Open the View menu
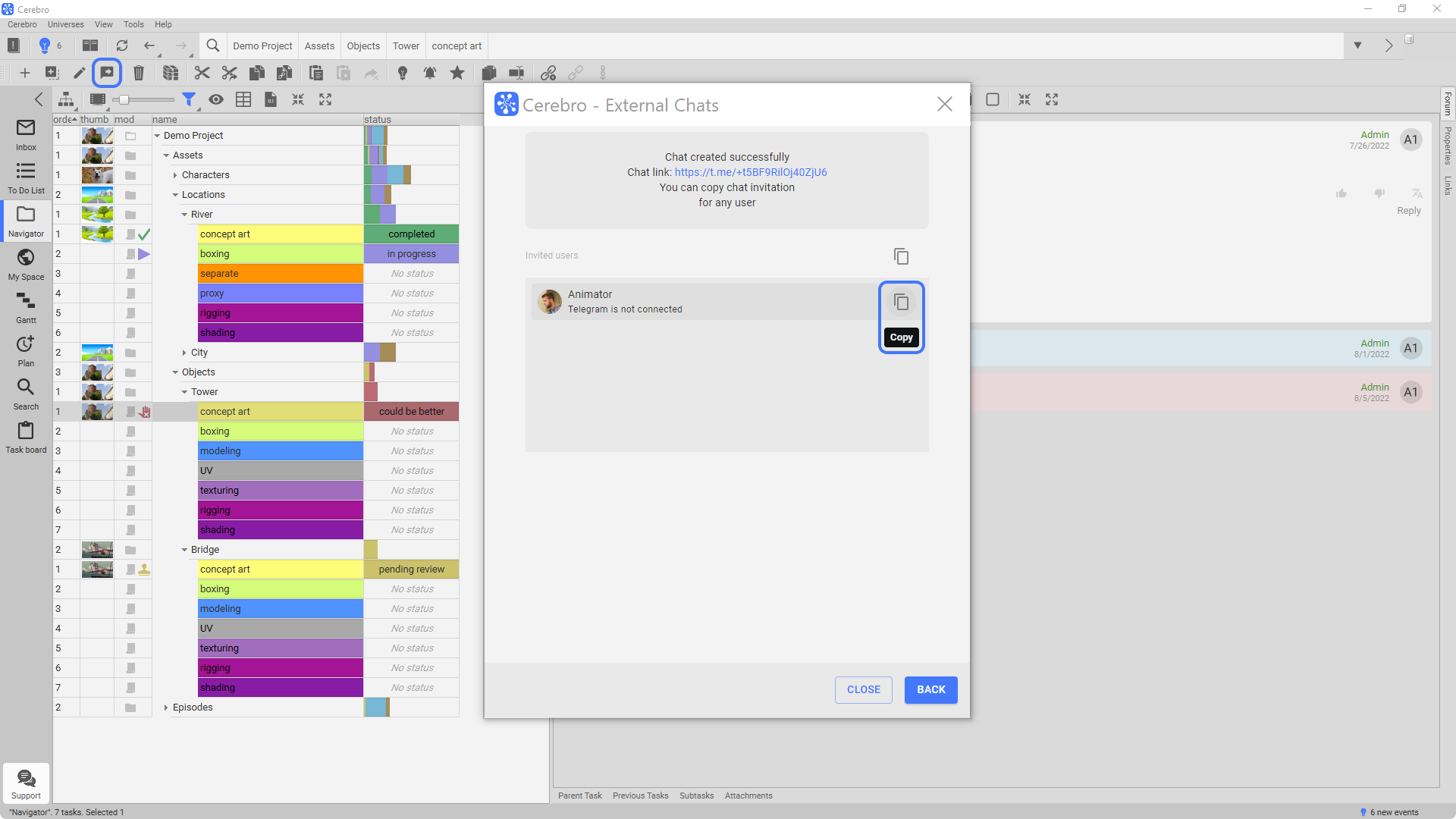 [104, 24]
